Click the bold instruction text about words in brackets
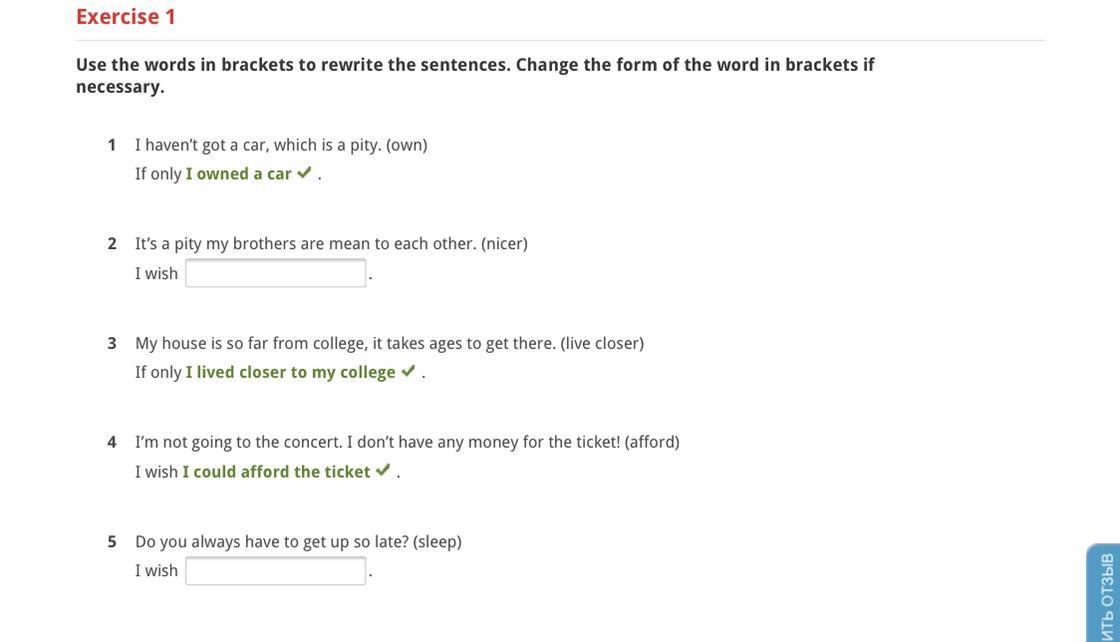This screenshot has height=642, width=1120. pos(475,76)
